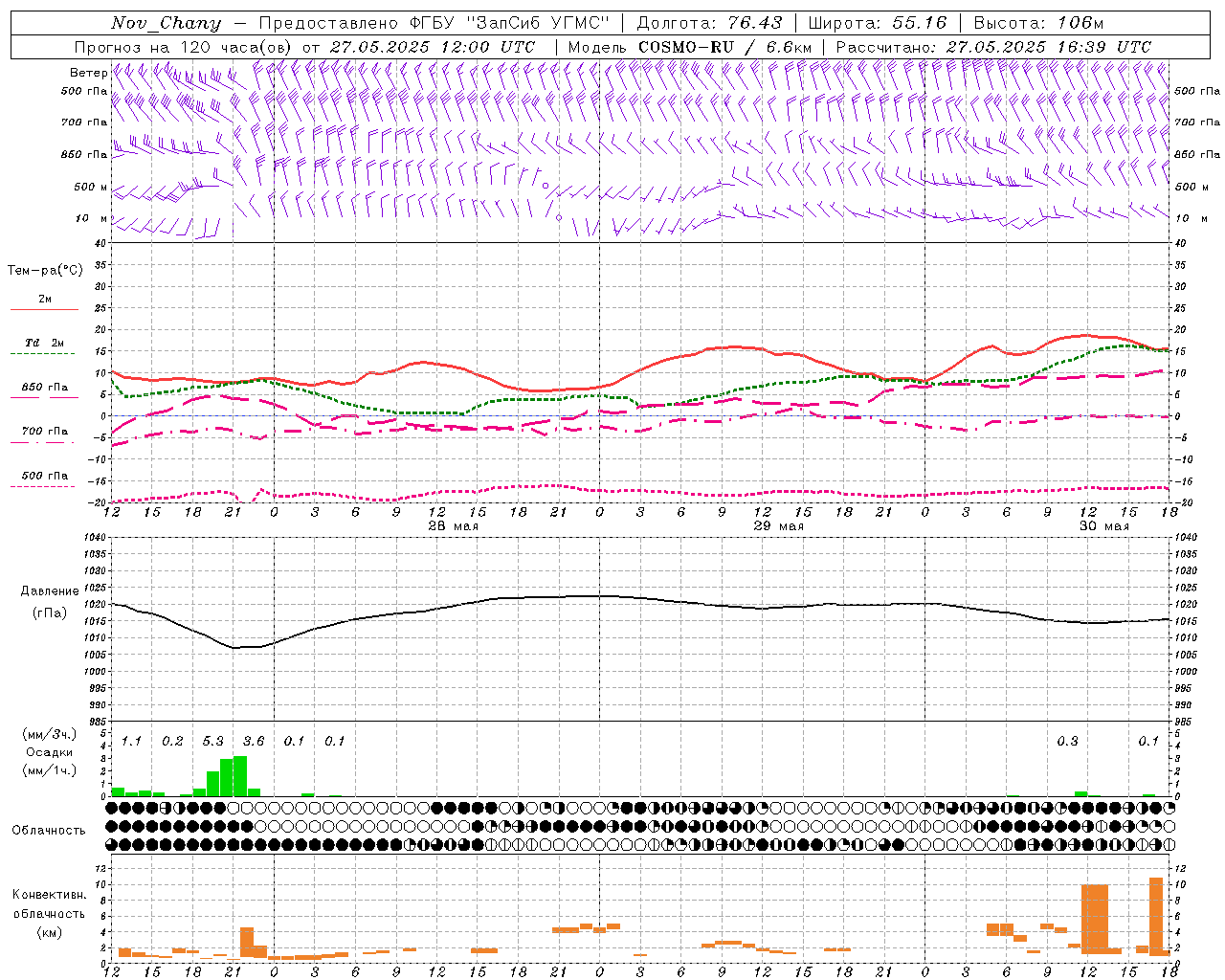Click the tallest orange convective cloud bar
The height and width of the screenshot is (980, 1225).
[x=1156, y=917]
